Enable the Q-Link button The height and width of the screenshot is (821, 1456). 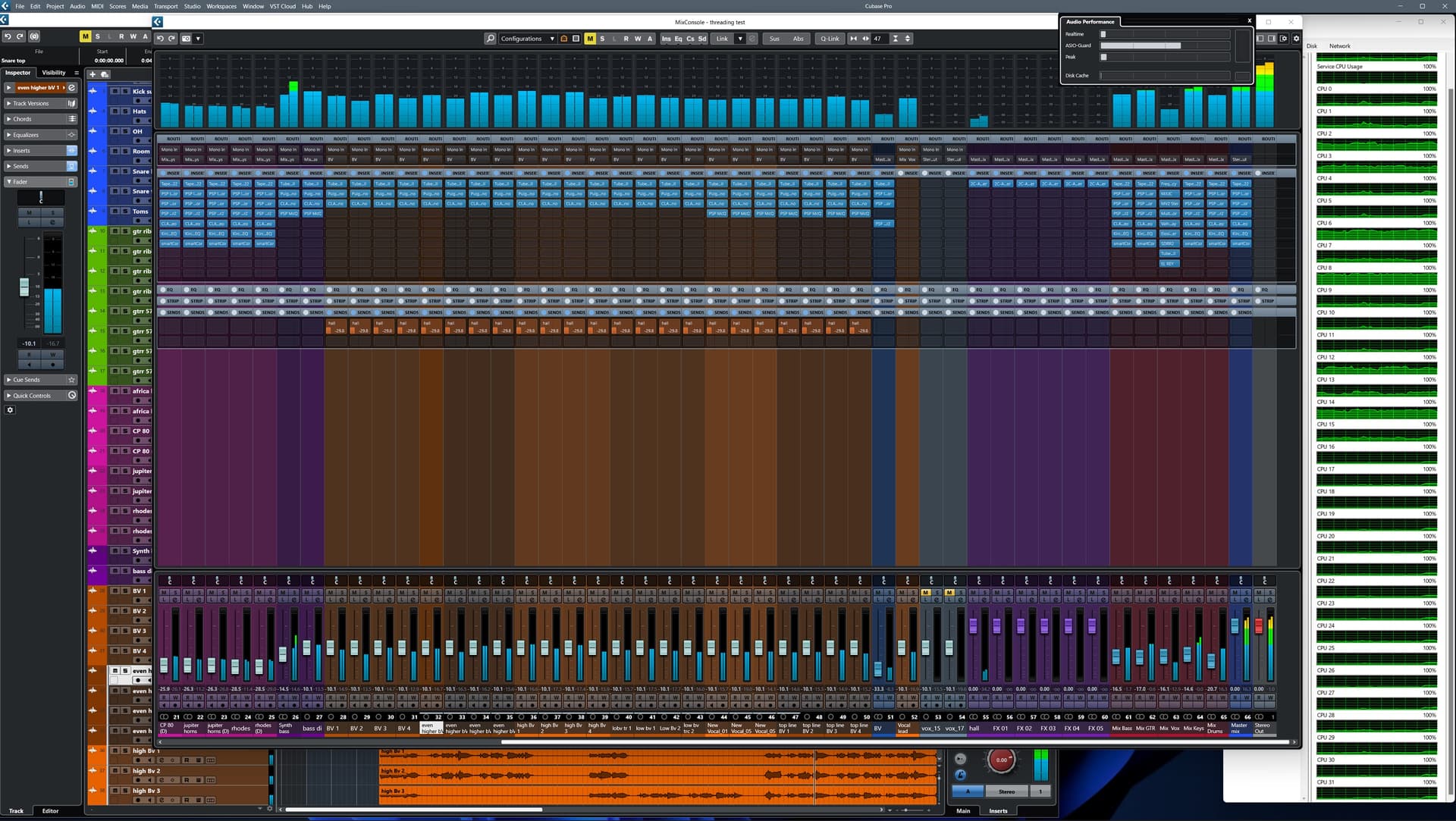[x=830, y=38]
